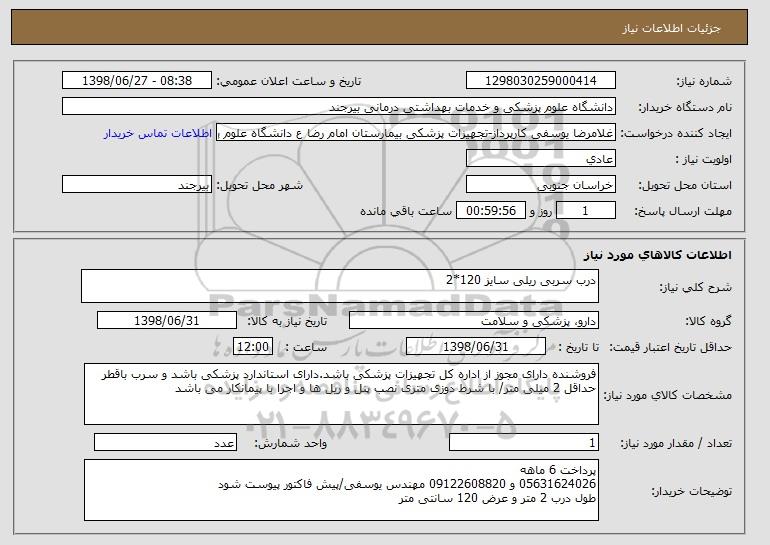Click the buyer organization name field
Viewport: 770px width, 545px height.
click(x=339, y=107)
